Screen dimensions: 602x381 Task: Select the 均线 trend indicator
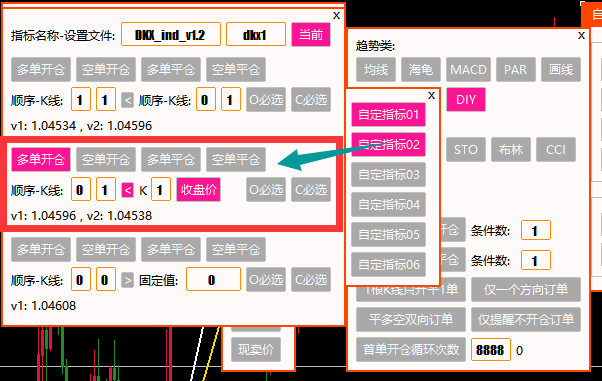coord(375,70)
